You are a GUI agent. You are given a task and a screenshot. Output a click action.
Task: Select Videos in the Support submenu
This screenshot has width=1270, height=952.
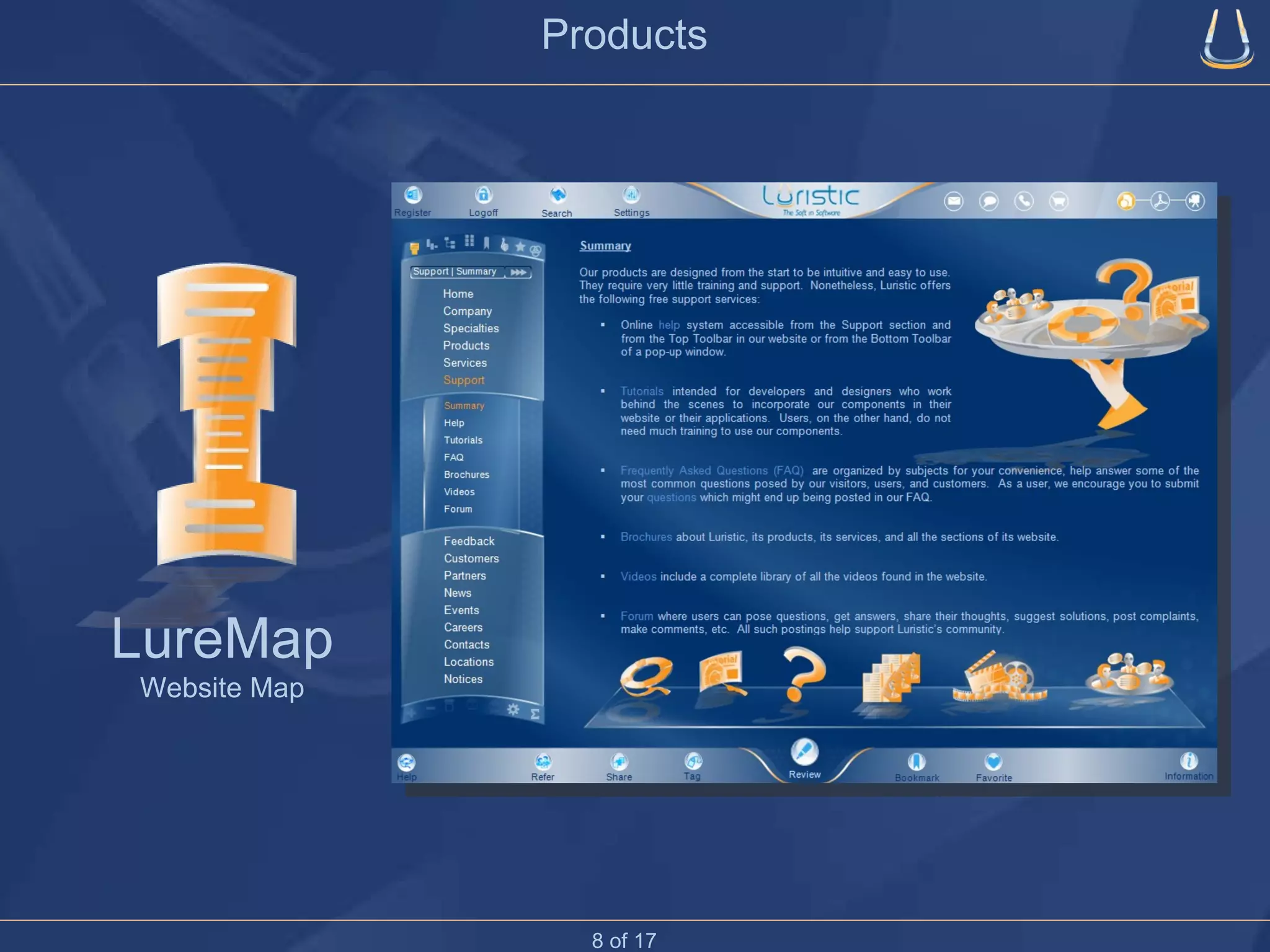click(x=460, y=492)
